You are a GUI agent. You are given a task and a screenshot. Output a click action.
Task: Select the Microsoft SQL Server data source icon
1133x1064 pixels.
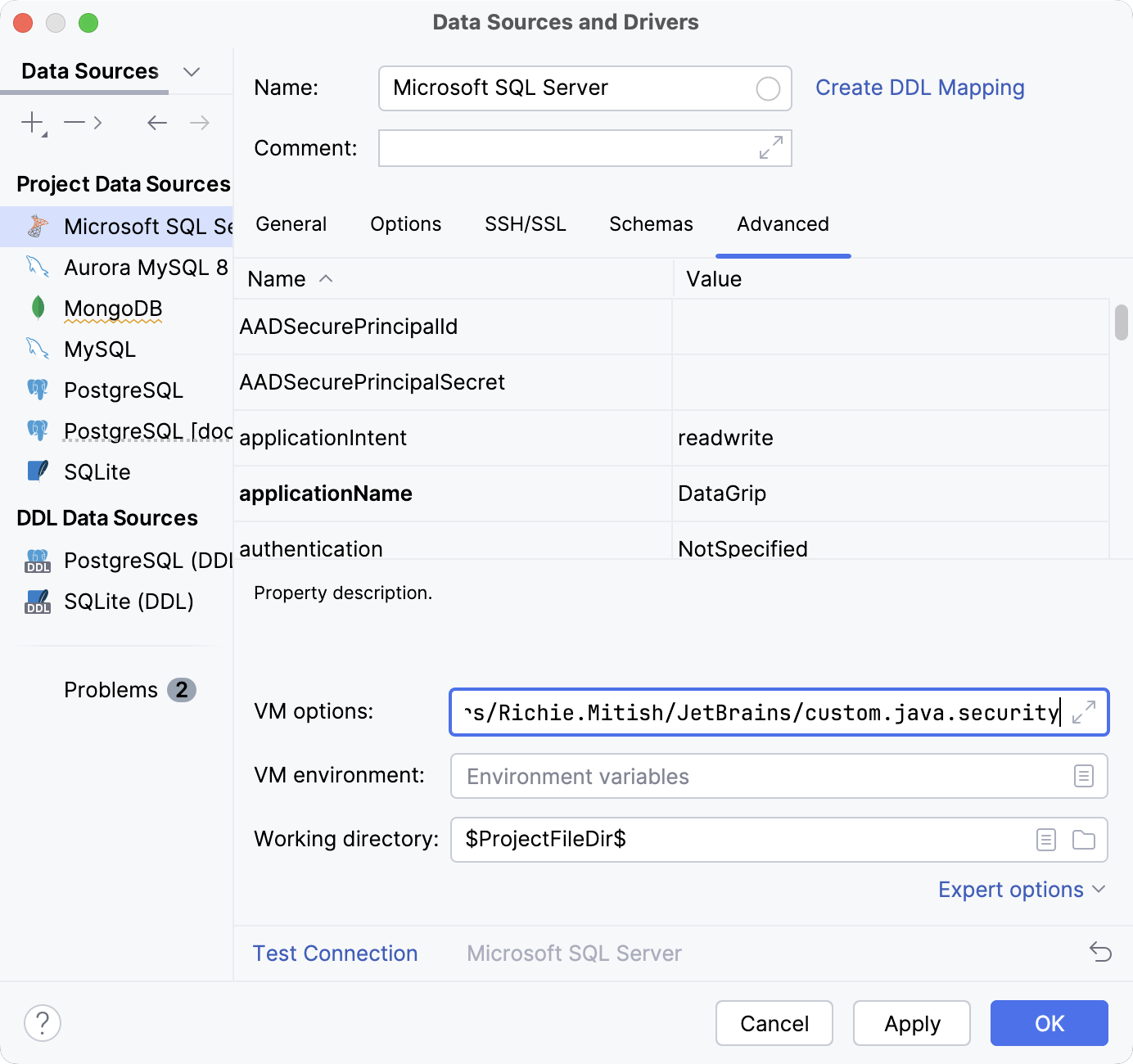(x=37, y=226)
